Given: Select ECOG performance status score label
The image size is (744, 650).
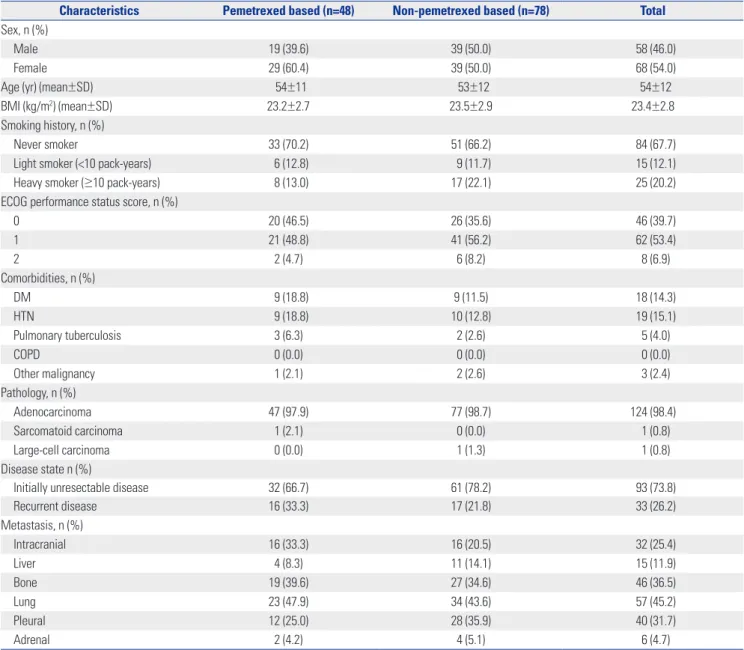Looking at the screenshot, I should click(x=89, y=202).
